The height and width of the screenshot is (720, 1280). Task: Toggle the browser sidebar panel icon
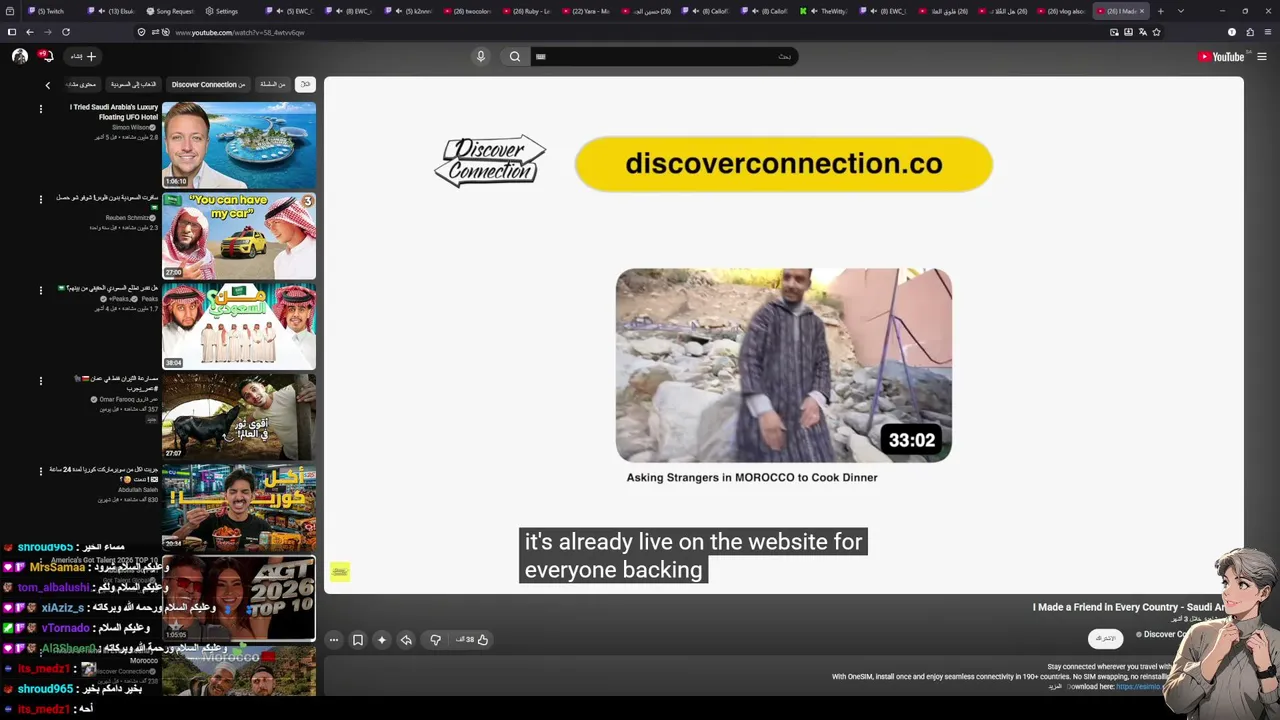[11, 32]
